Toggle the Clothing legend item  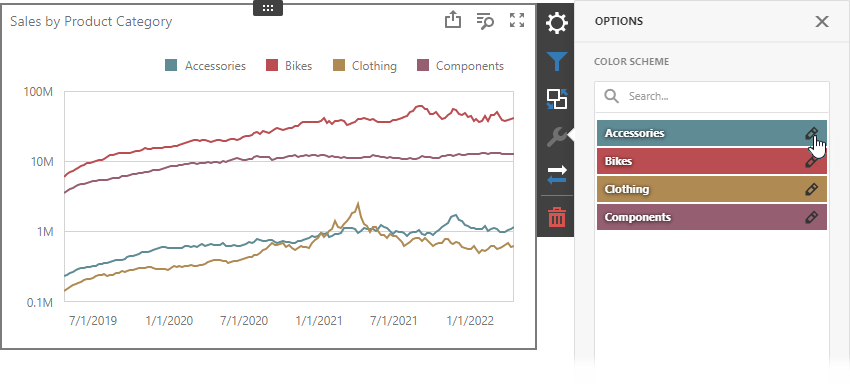click(364, 66)
